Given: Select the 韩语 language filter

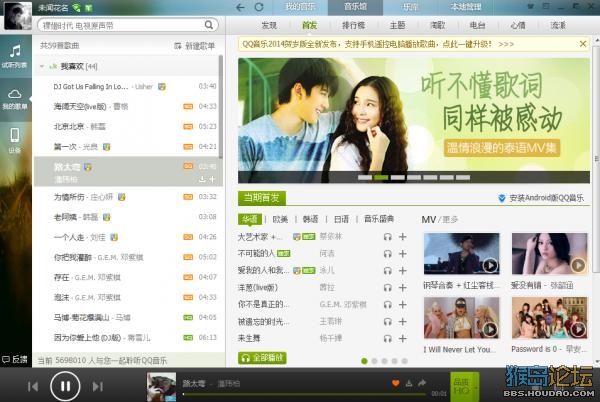Looking at the screenshot, I should 310,219.
